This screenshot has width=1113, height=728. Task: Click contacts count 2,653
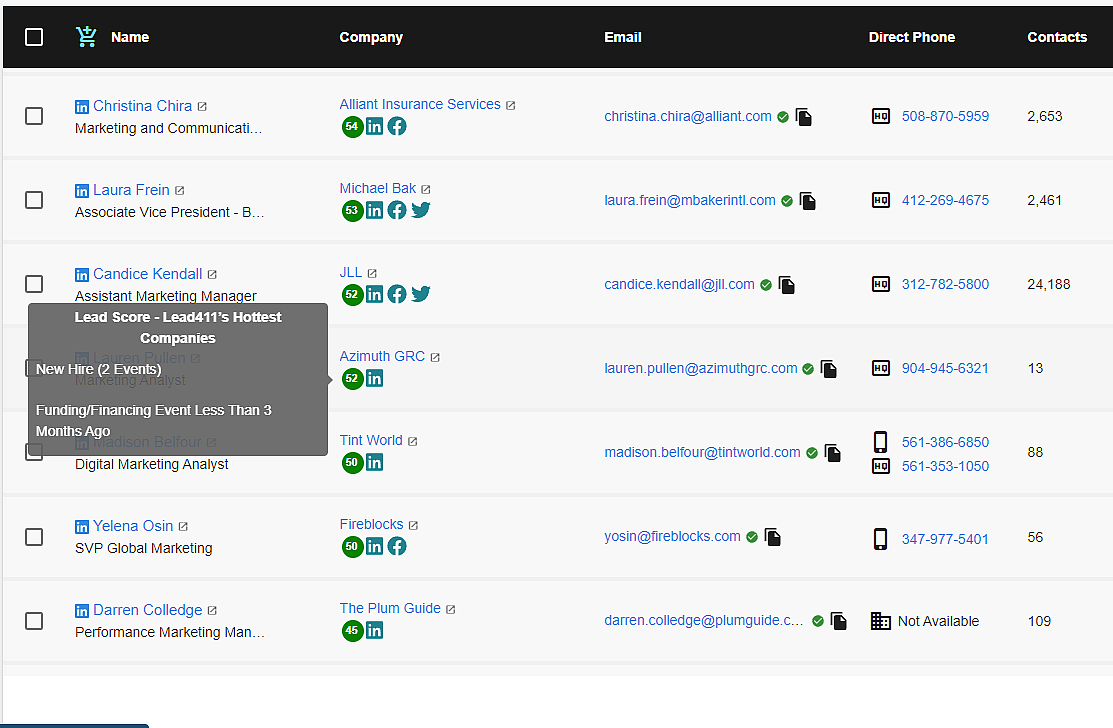click(x=1044, y=116)
